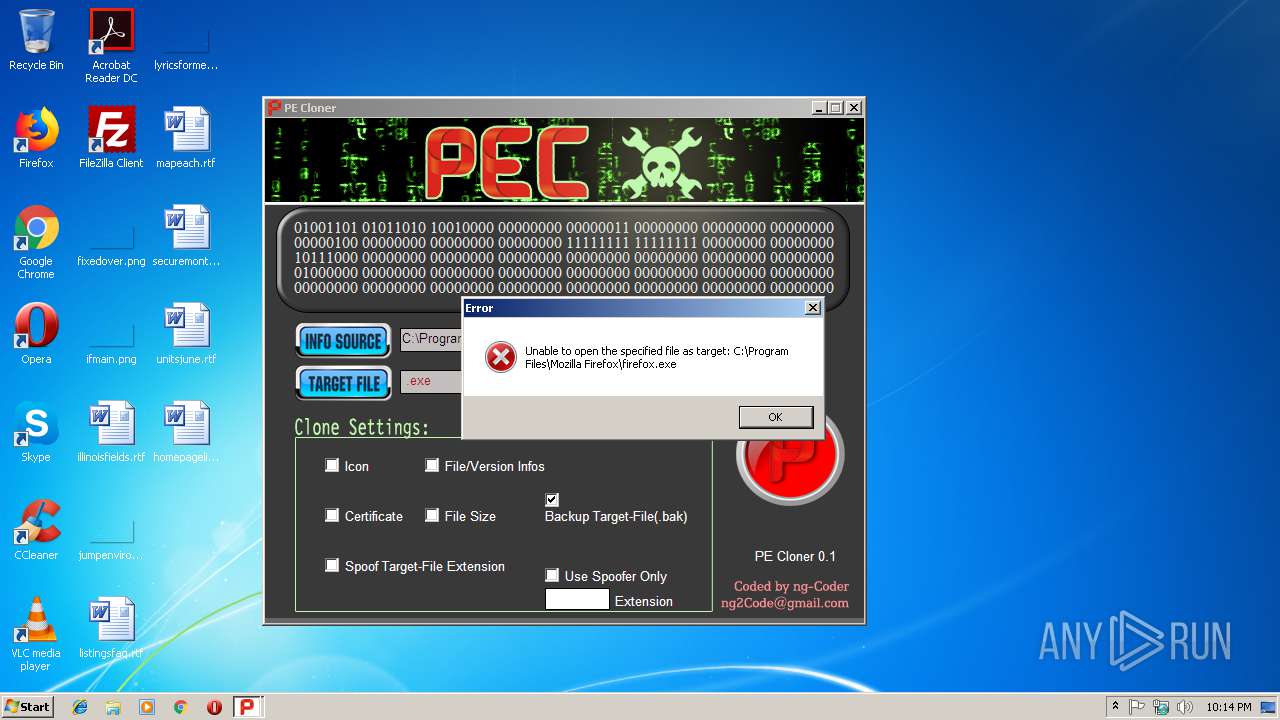Open the Google Chrome desktop shortcut

pyautogui.click(x=36, y=242)
